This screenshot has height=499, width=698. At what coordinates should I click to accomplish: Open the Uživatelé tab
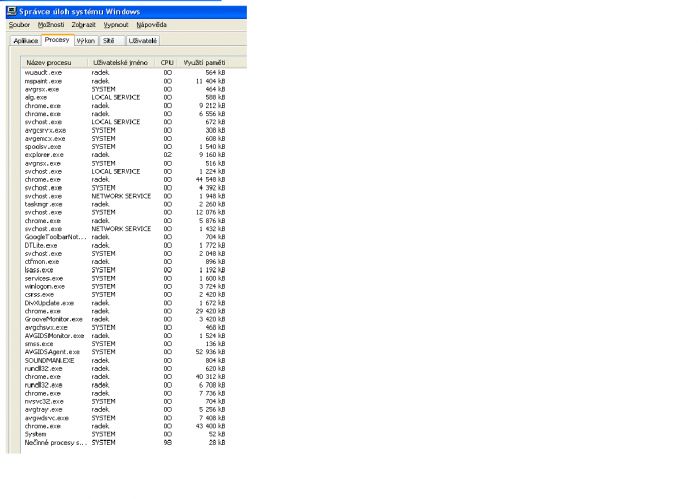[x=142, y=41]
